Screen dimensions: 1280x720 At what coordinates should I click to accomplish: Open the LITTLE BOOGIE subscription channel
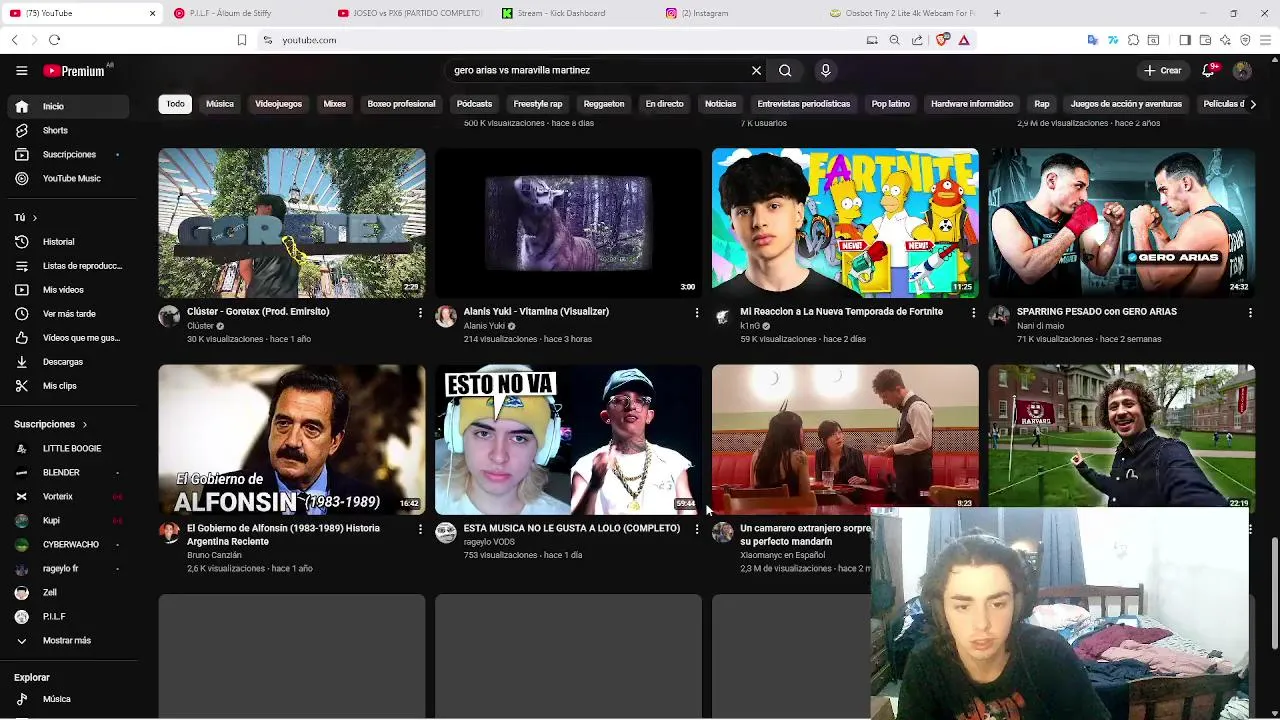coord(68,449)
